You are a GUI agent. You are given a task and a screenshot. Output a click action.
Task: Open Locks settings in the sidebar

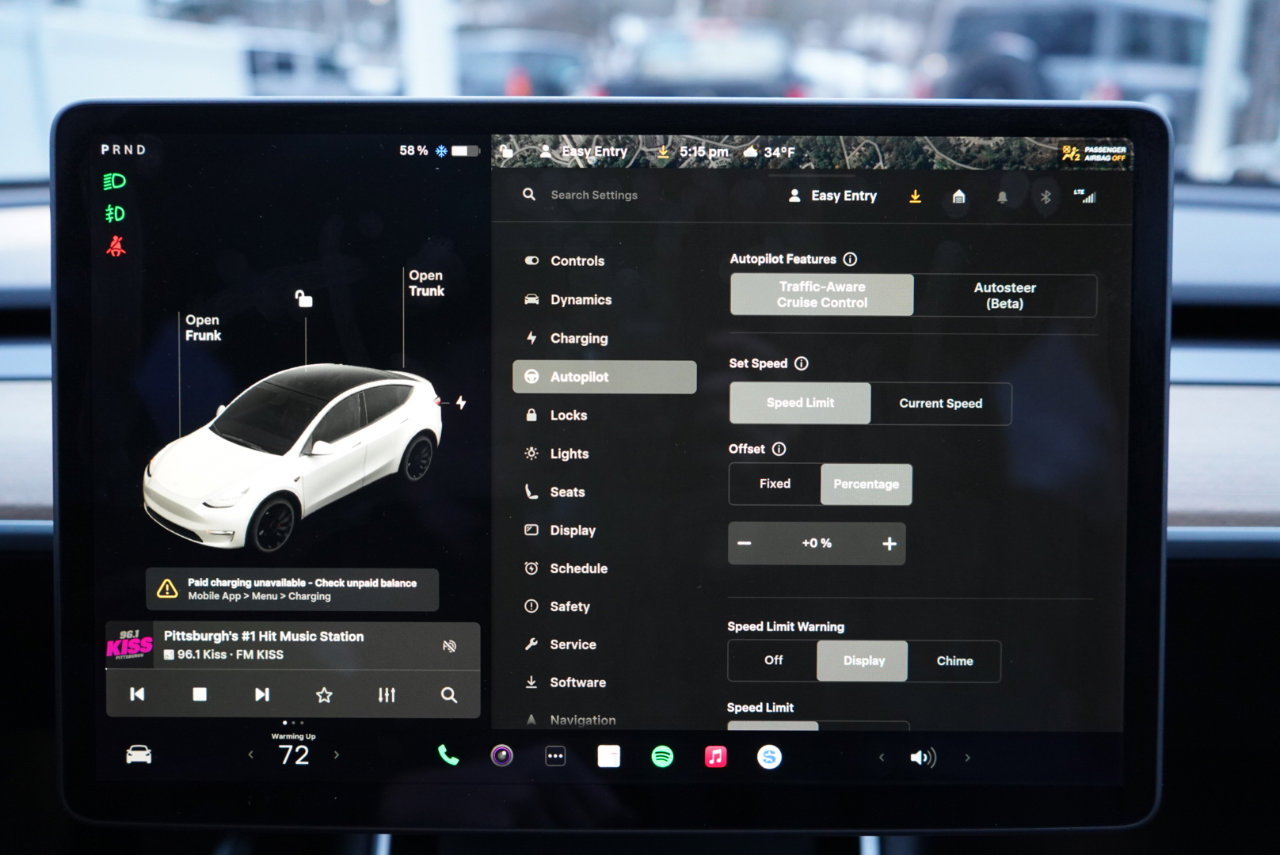click(567, 415)
